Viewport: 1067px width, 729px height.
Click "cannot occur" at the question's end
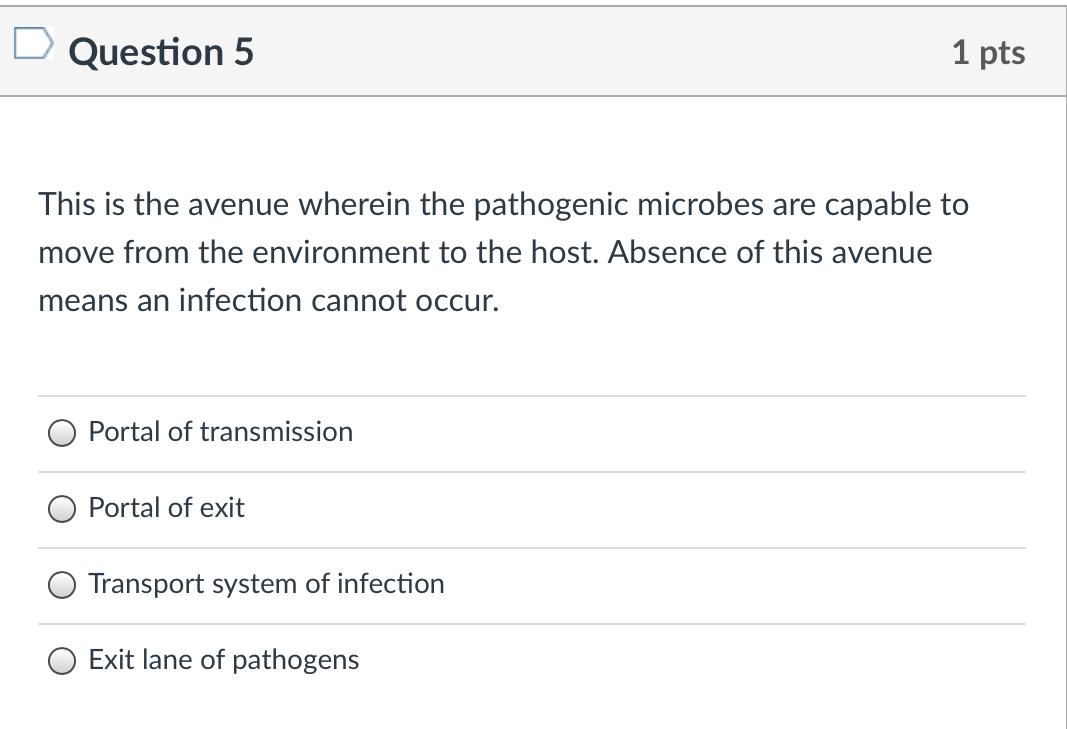(404, 300)
